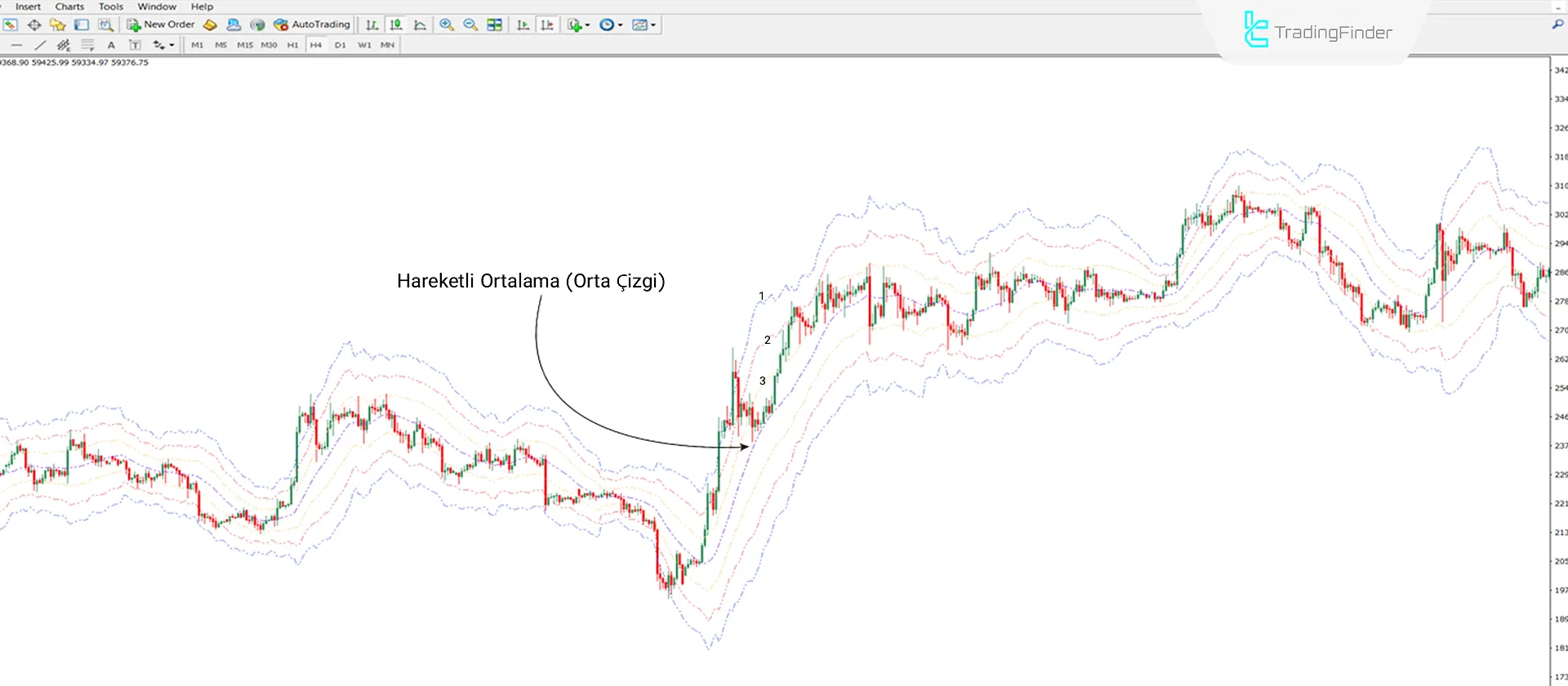Switch chart to line chart view
The height and width of the screenshot is (686, 1568).
pos(420,24)
